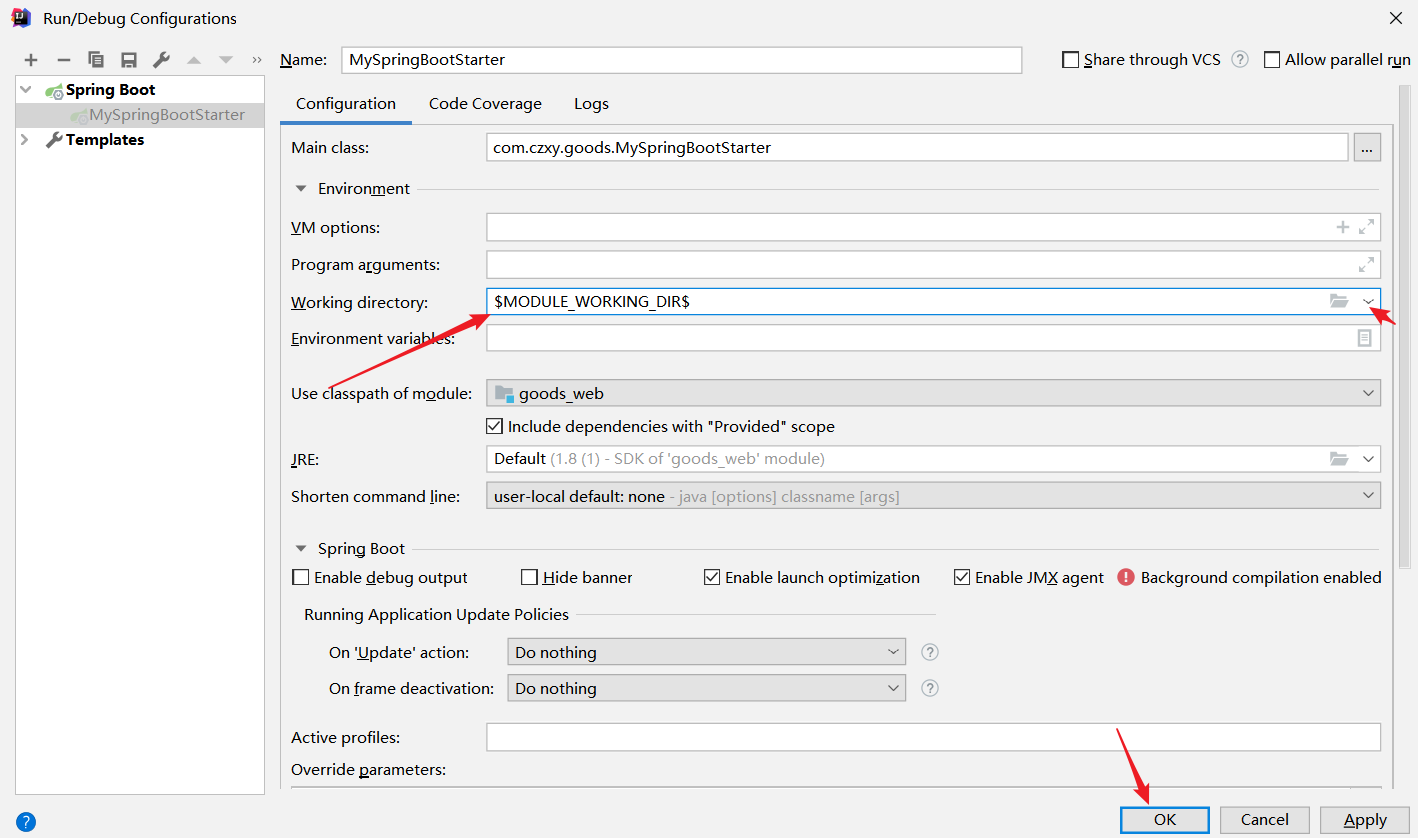Viewport: 1418px width, 838px height.
Task: Open help for 'Update' action policy
Action: pyautogui.click(x=930, y=652)
